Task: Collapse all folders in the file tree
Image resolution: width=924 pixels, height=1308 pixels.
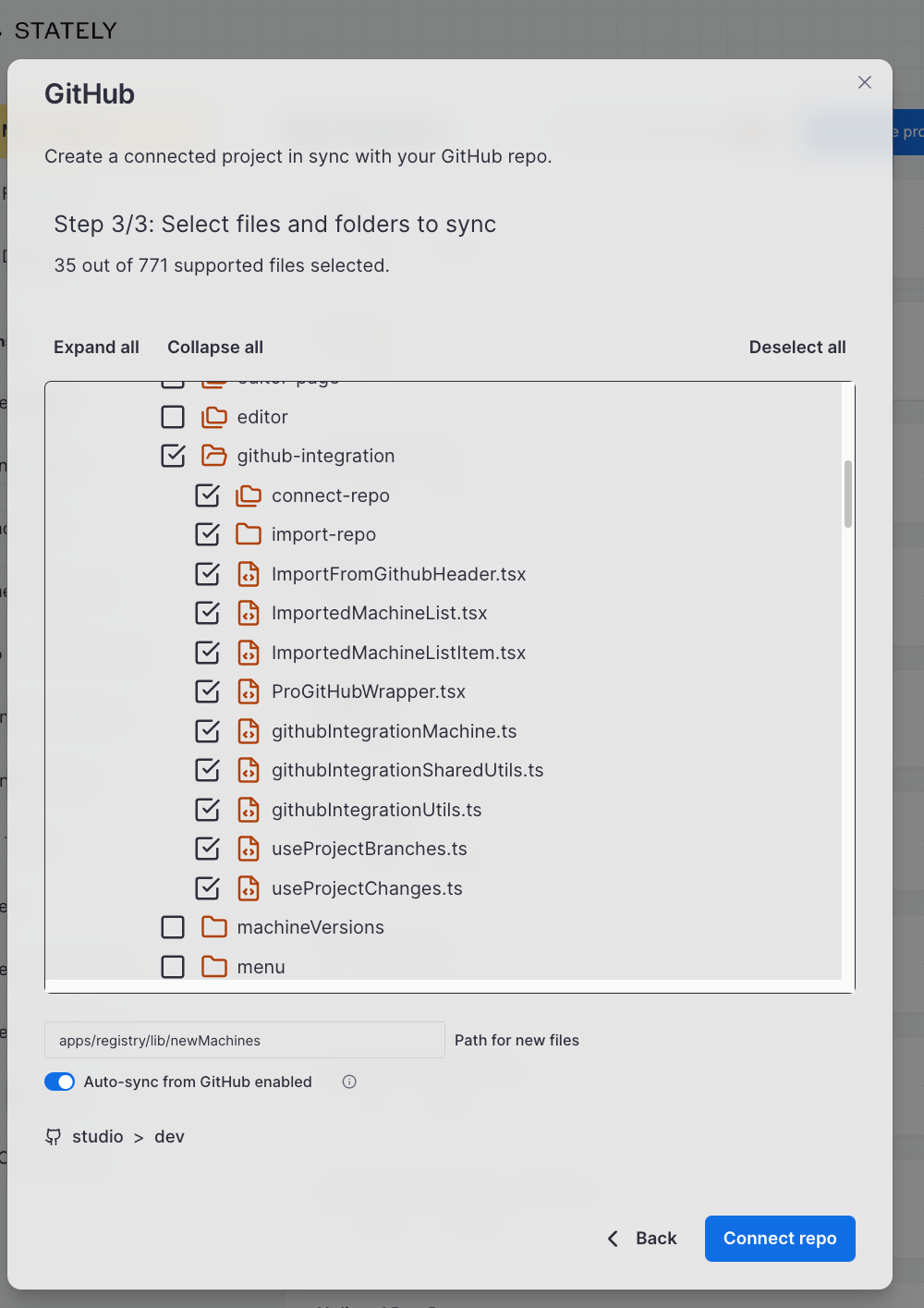Action: point(214,347)
